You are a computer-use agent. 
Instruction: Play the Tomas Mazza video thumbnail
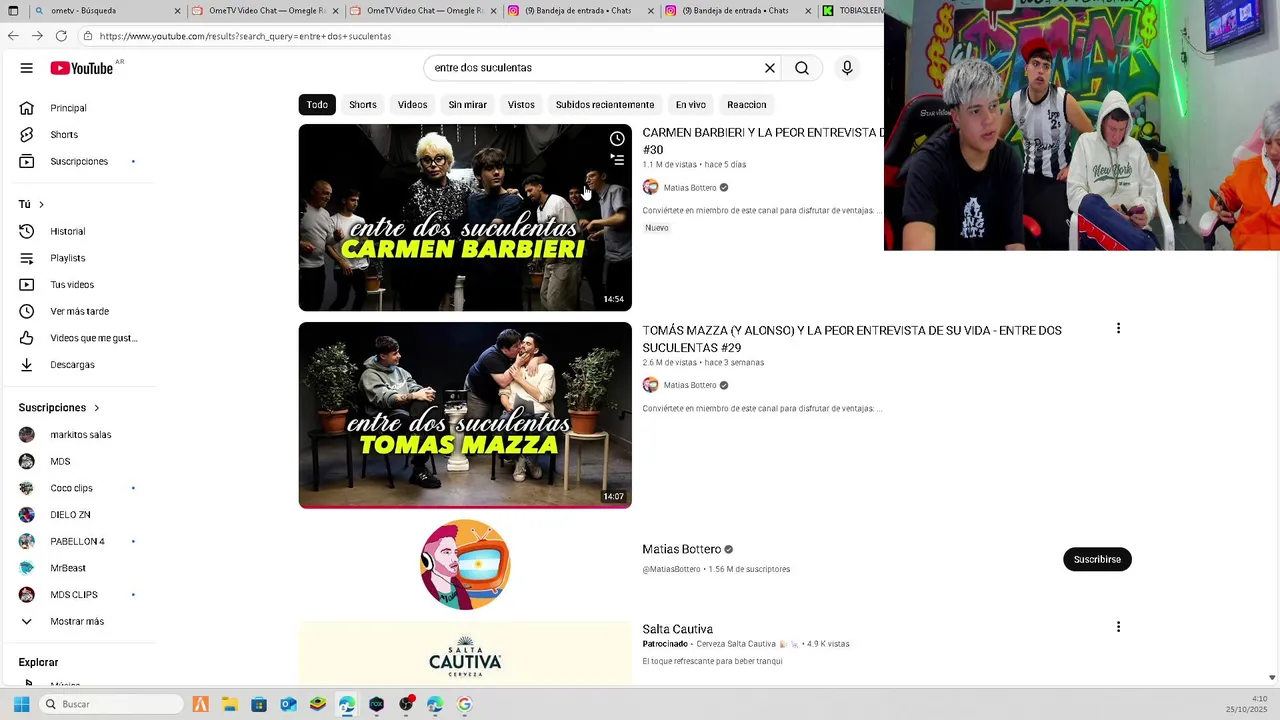tap(465, 415)
